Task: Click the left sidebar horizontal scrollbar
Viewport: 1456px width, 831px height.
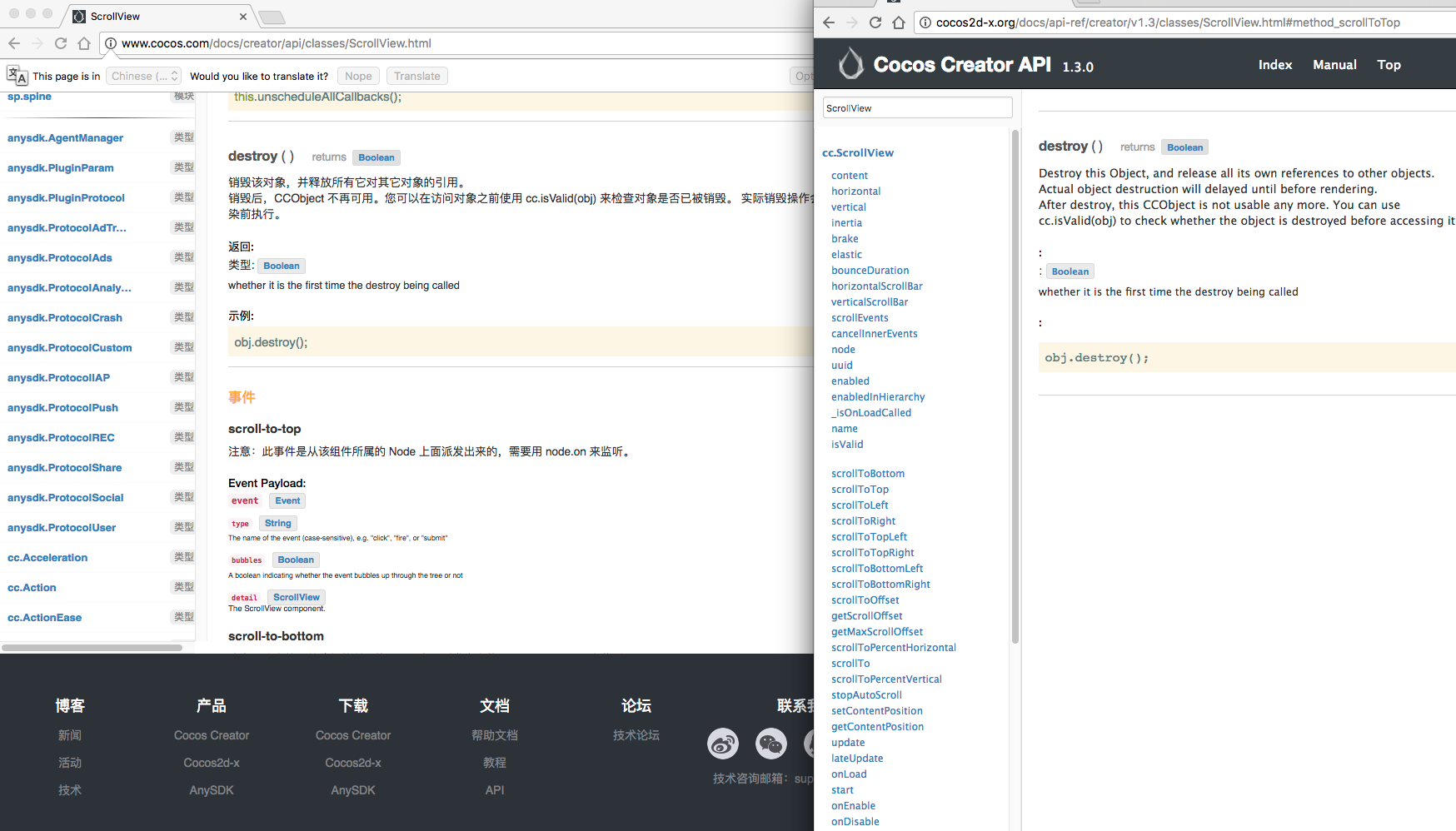Action: tap(92, 647)
